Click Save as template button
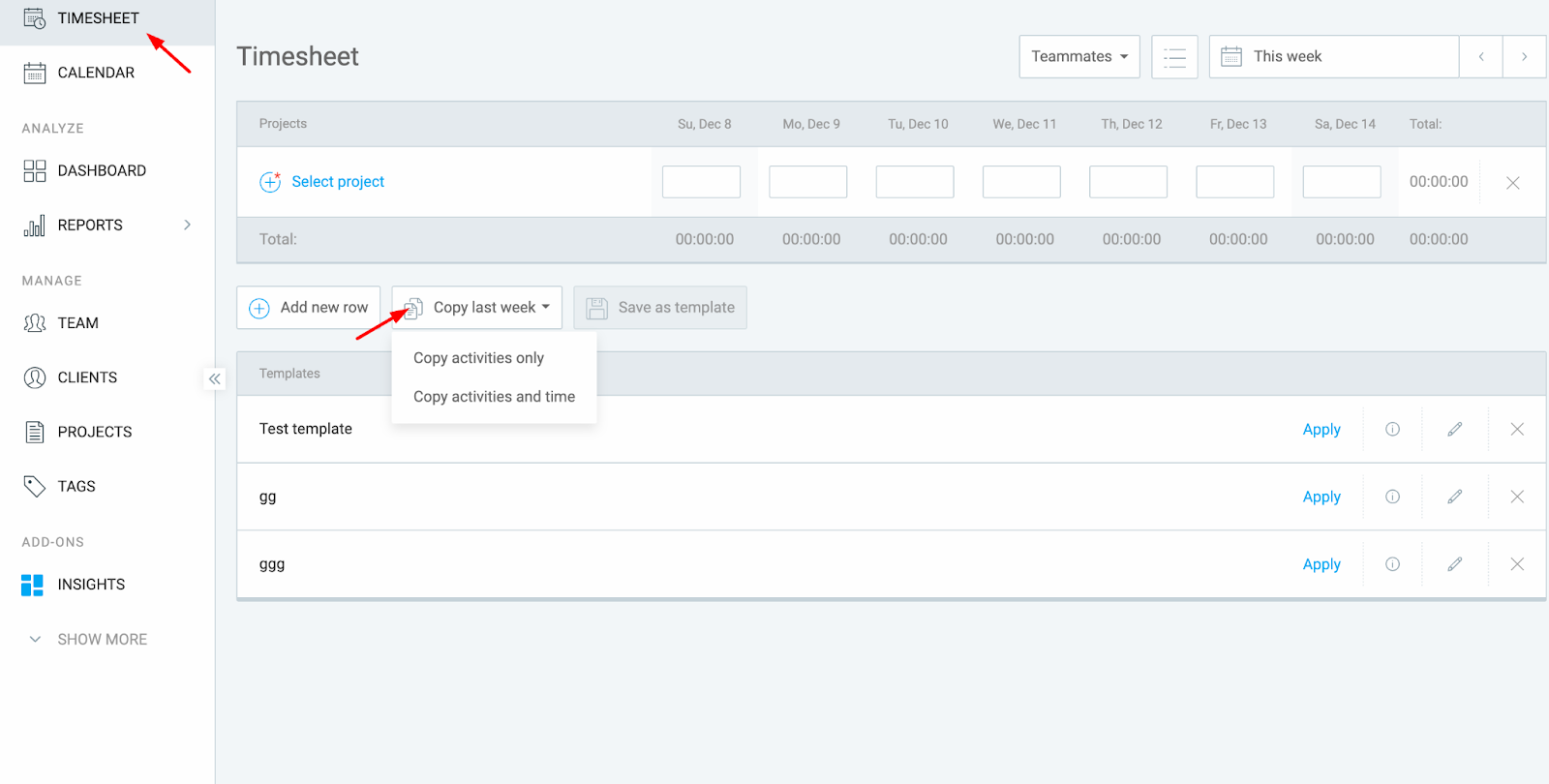The image size is (1549, 784). click(x=660, y=308)
